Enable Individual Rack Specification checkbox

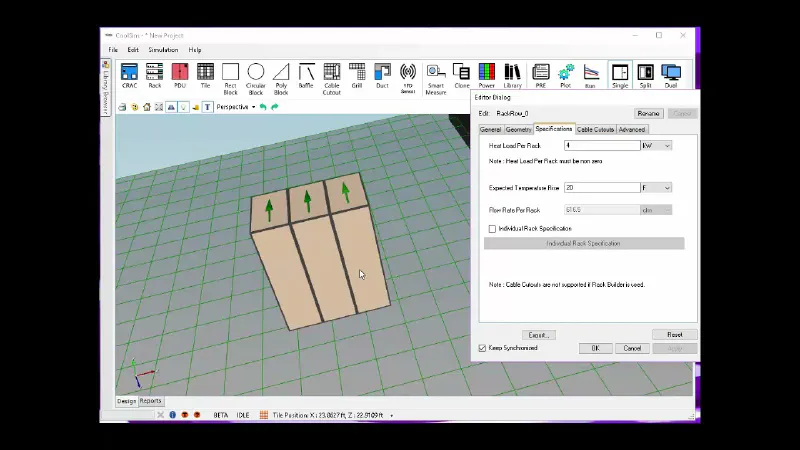coord(492,229)
